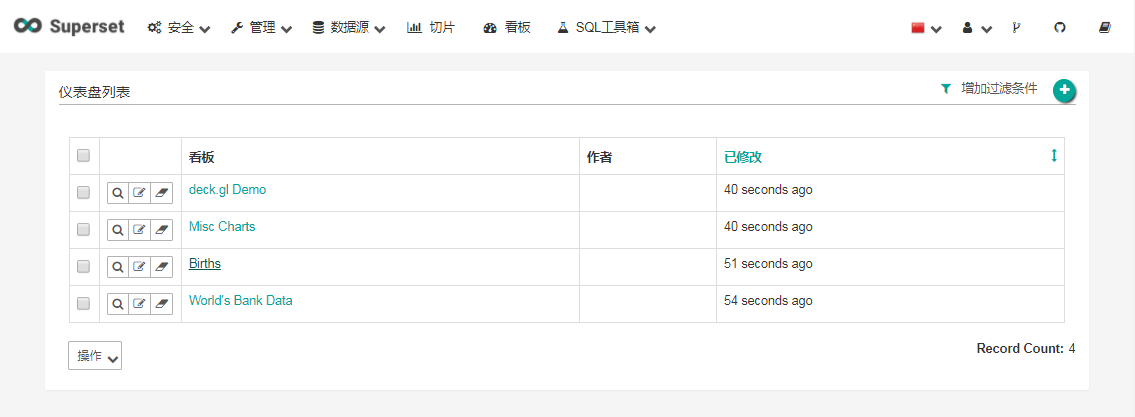Click the user profile person icon

(x=966, y=28)
